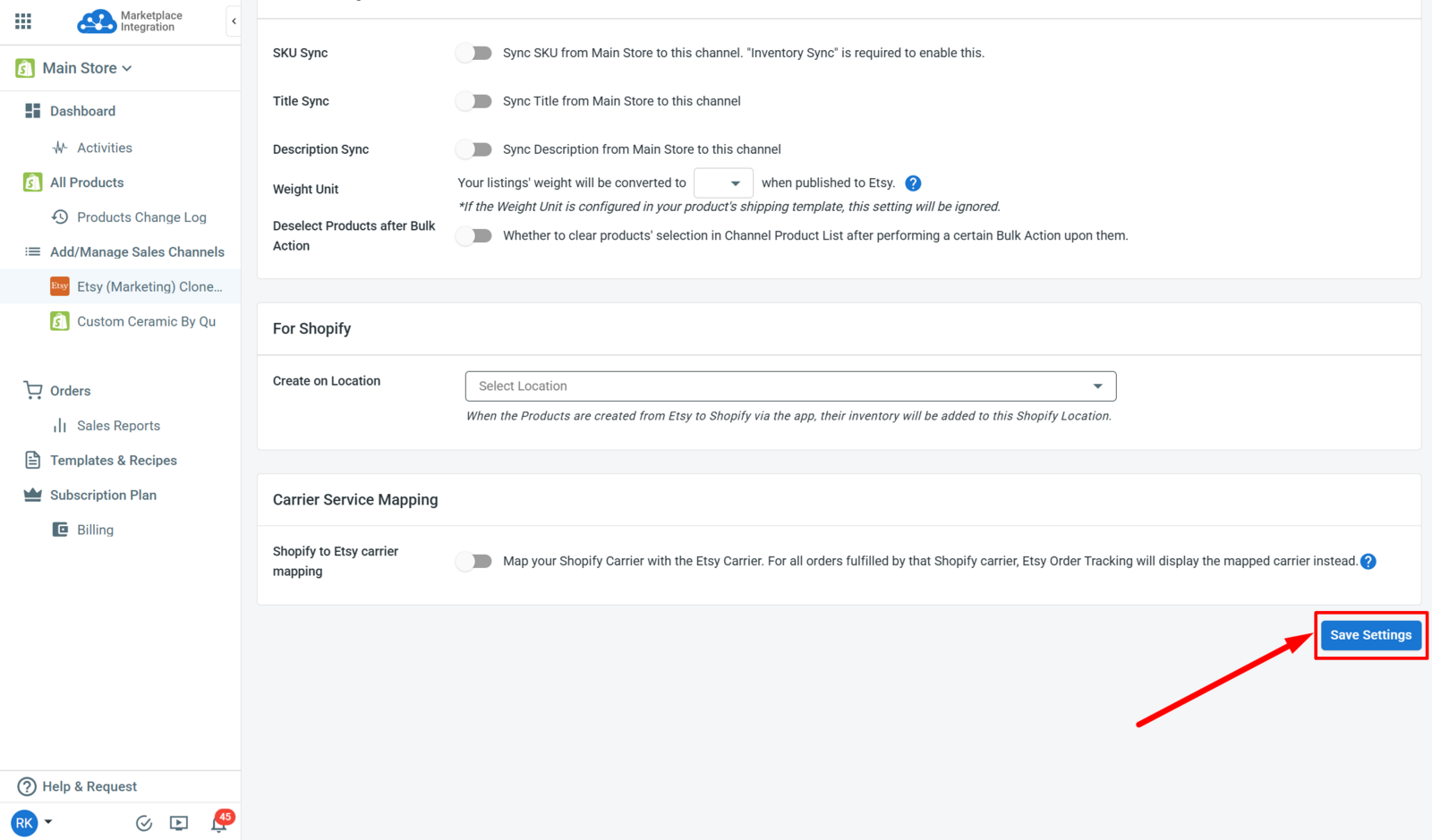The width and height of the screenshot is (1432, 840).
Task: Click the Main Store Shopify icon
Action: click(25, 68)
